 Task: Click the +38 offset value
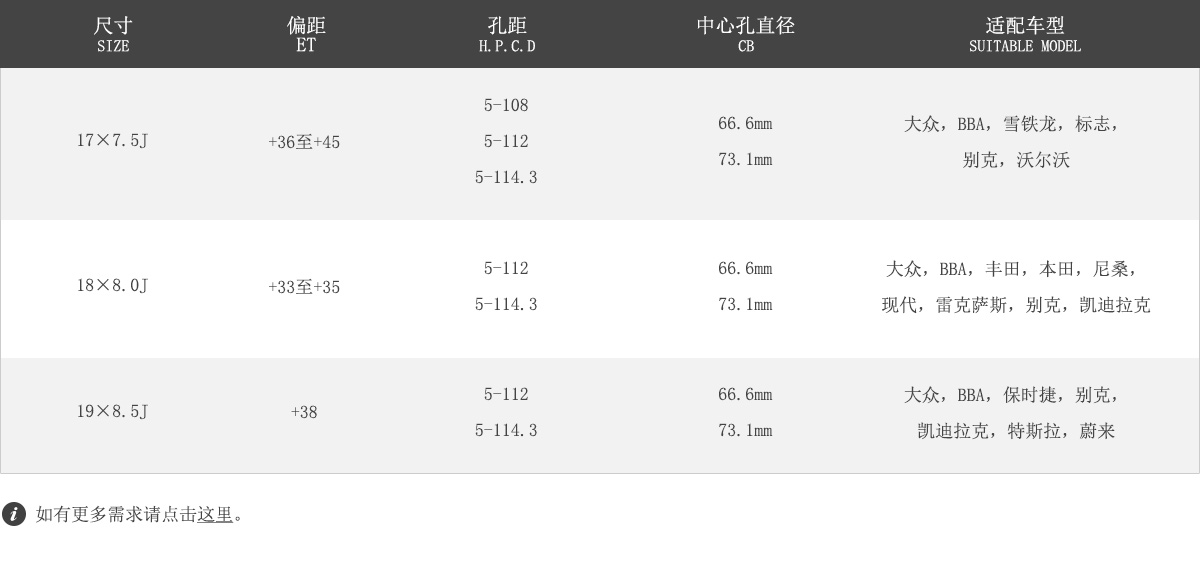click(304, 412)
